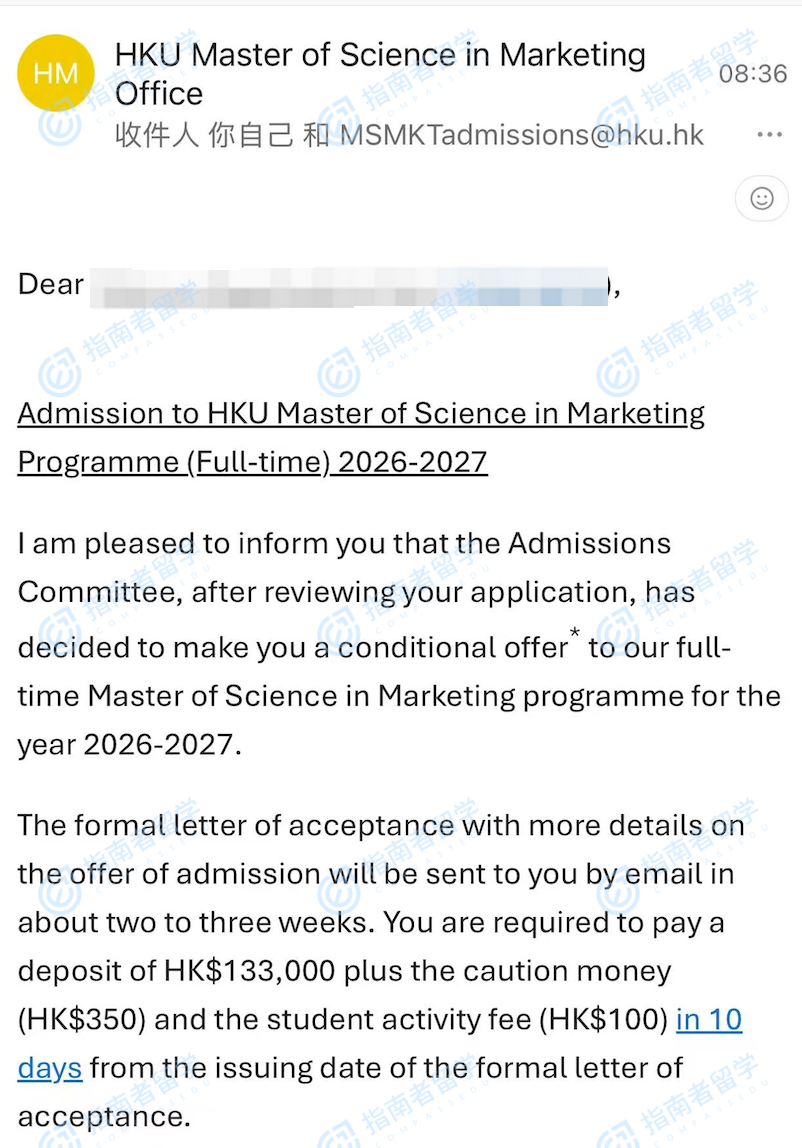The height and width of the screenshot is (1148, 802).
Task: Click "Programme (Full-time) 2026-2027" heading line
Action: pyautogui.click(x=252, y=462)
